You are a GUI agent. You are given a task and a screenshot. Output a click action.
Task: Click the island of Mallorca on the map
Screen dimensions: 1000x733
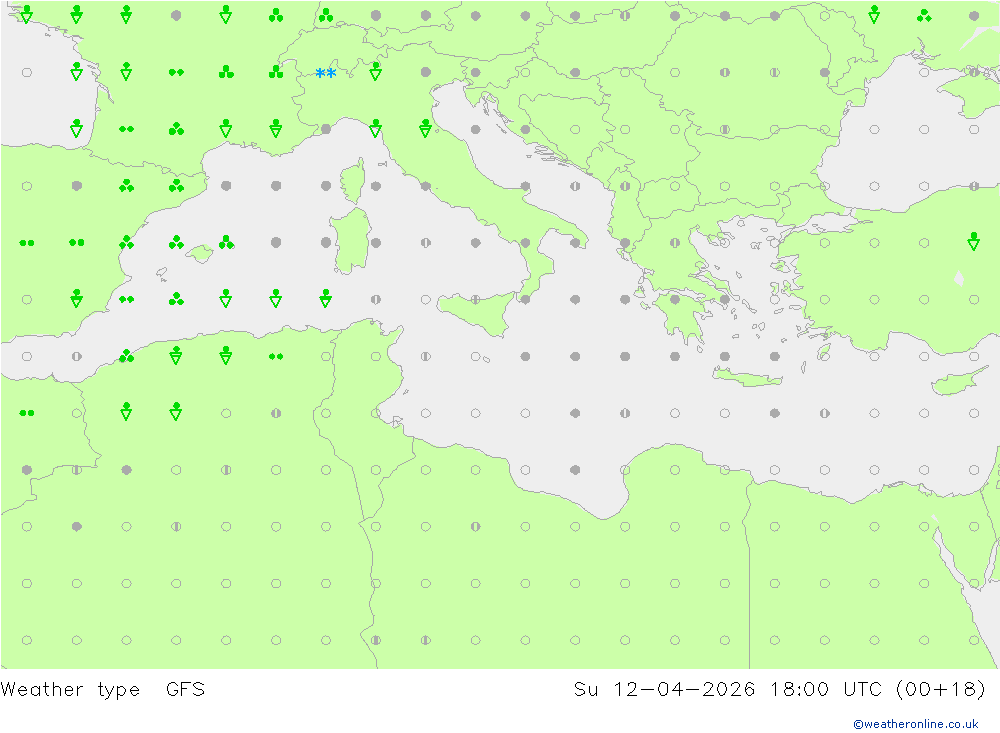point(200,254)
